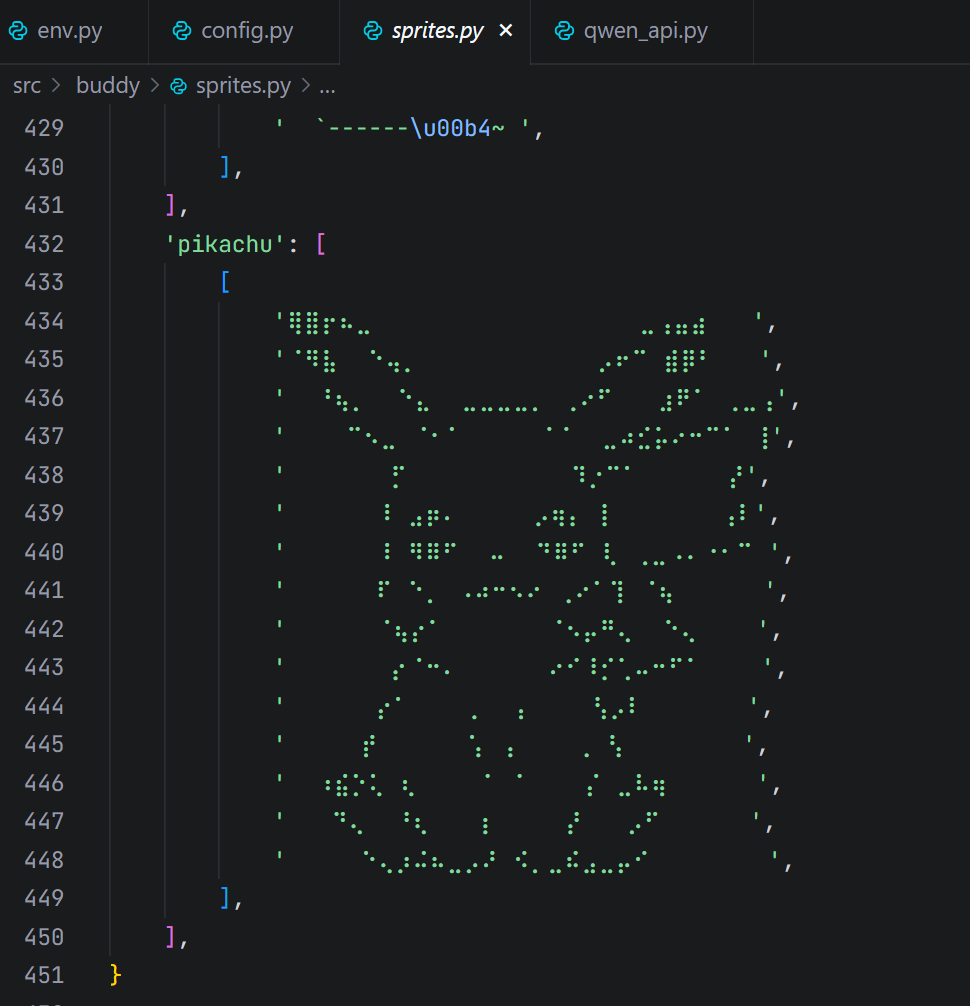Click the blue closing bracket on line 430

pyautogui.click(x=225, y=167)
